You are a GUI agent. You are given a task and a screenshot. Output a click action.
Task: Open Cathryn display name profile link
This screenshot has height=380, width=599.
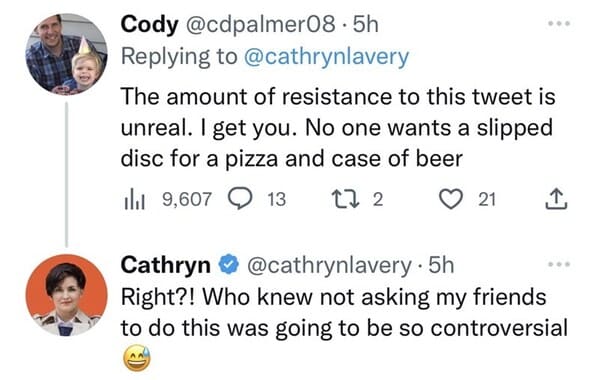tap(165, 265)
